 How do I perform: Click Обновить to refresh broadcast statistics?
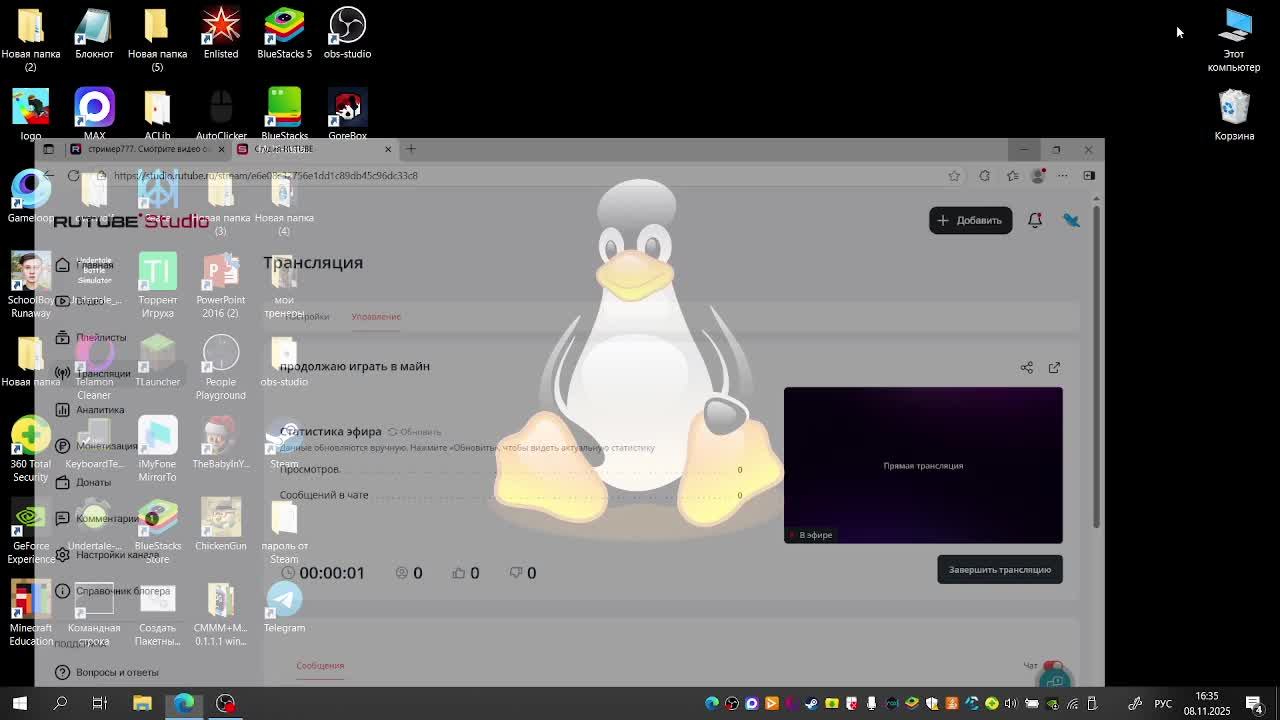pos(415,432)
